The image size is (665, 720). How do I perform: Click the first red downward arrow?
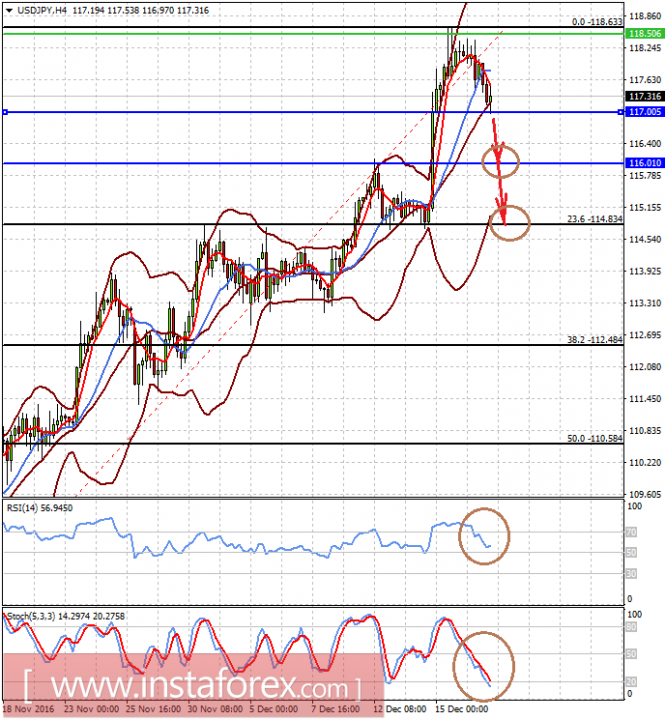497,142
